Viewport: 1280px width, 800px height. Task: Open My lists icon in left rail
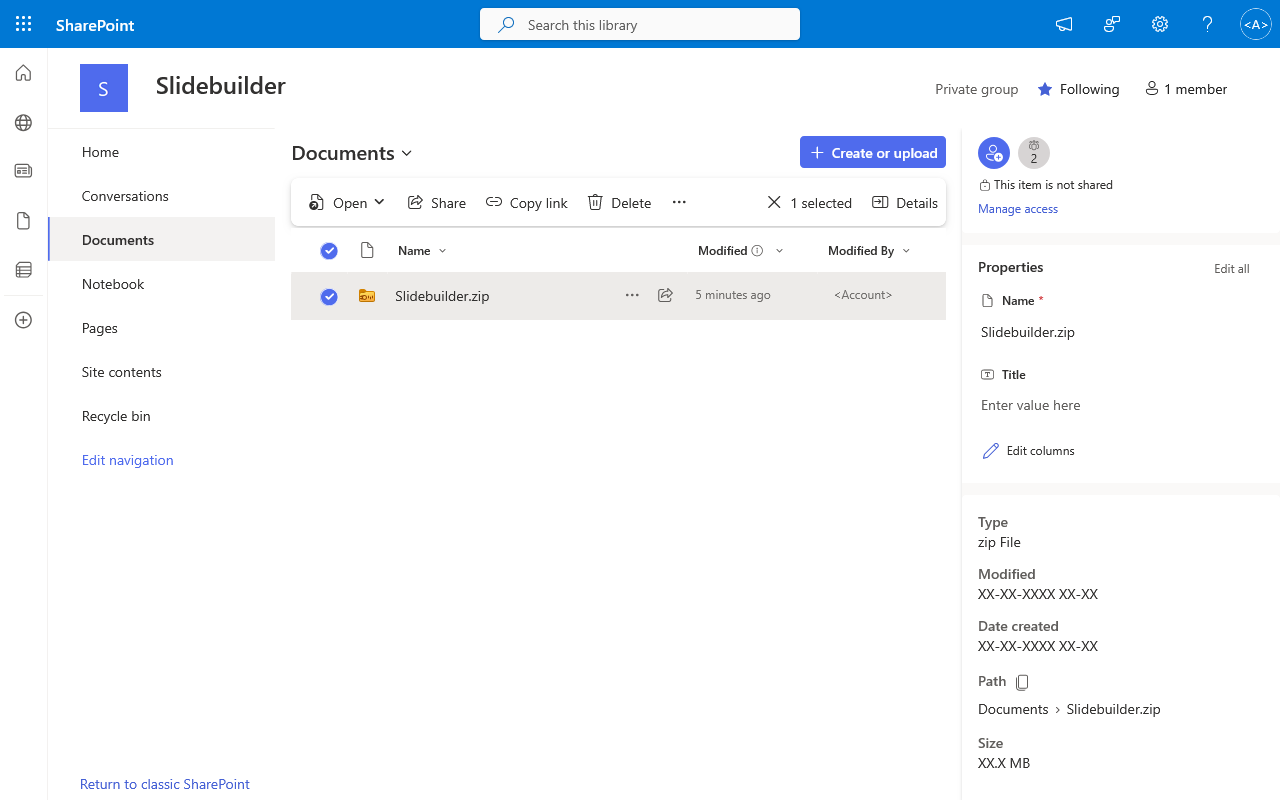(x=23, y=269)
